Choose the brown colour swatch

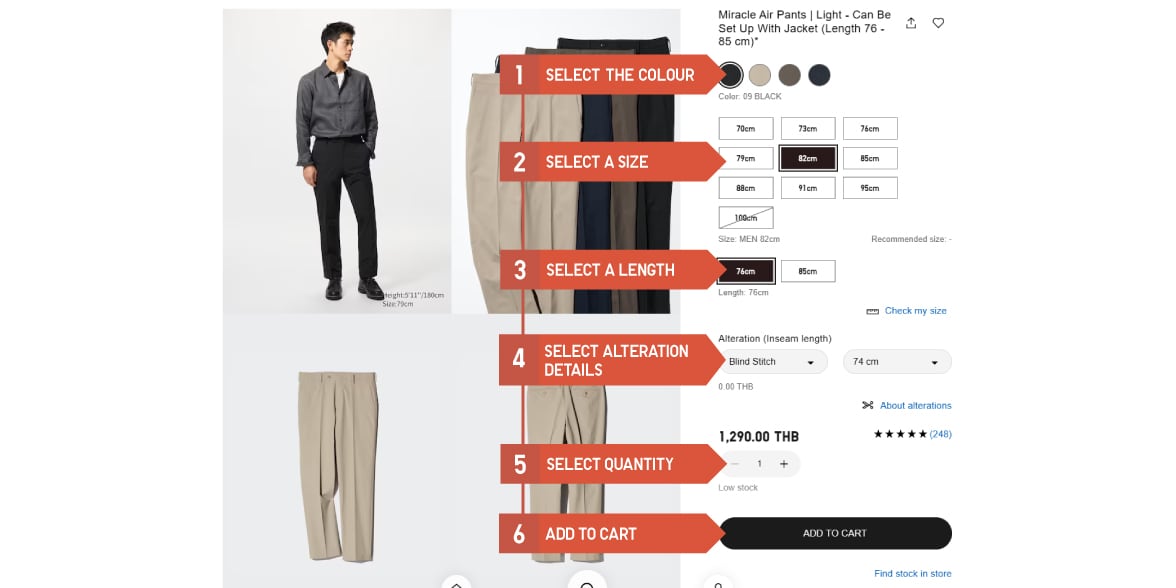pos(790,75)
